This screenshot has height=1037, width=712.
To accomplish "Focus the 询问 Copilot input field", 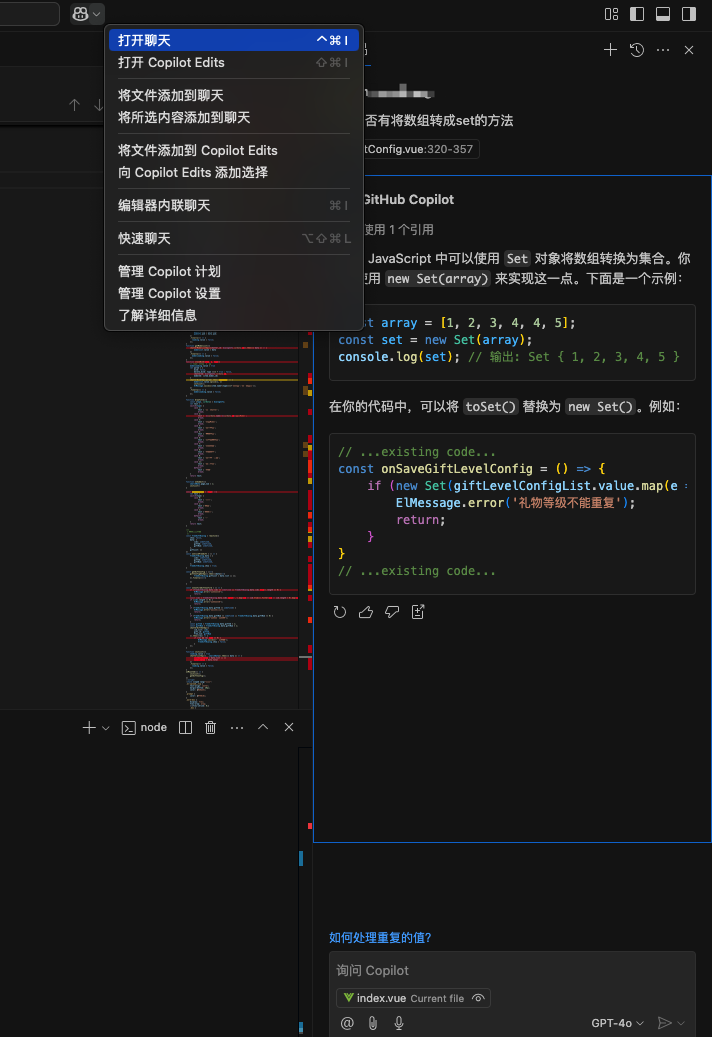I will (512, 970).
